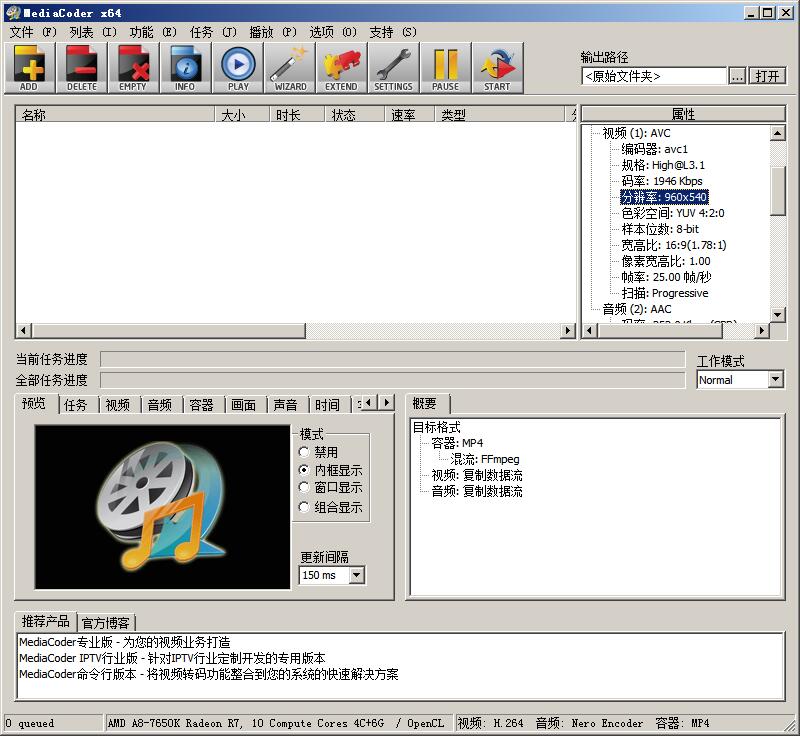The height and width of the screenshot is (736, 800).
Task: Click the MediaCoder专业版 product link
Action: 125,642
